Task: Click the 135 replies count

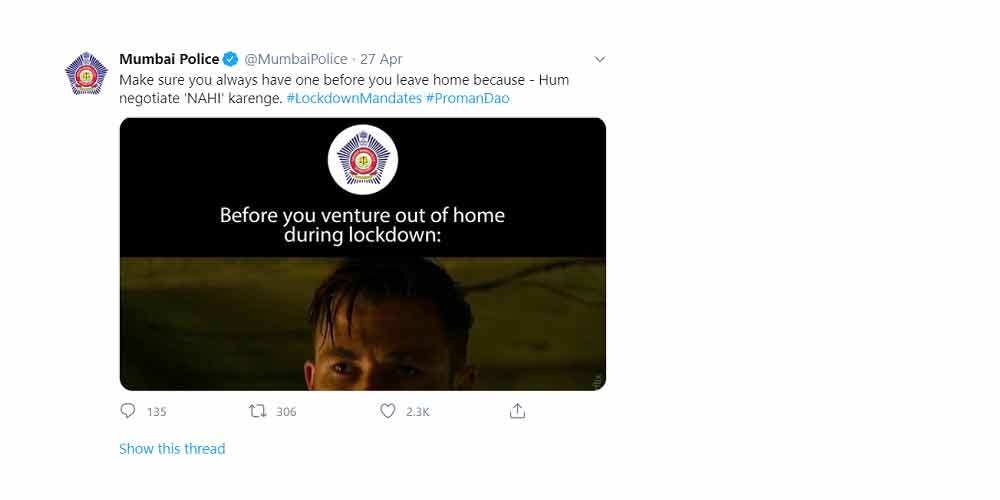Action: click(x=156, y=412)
